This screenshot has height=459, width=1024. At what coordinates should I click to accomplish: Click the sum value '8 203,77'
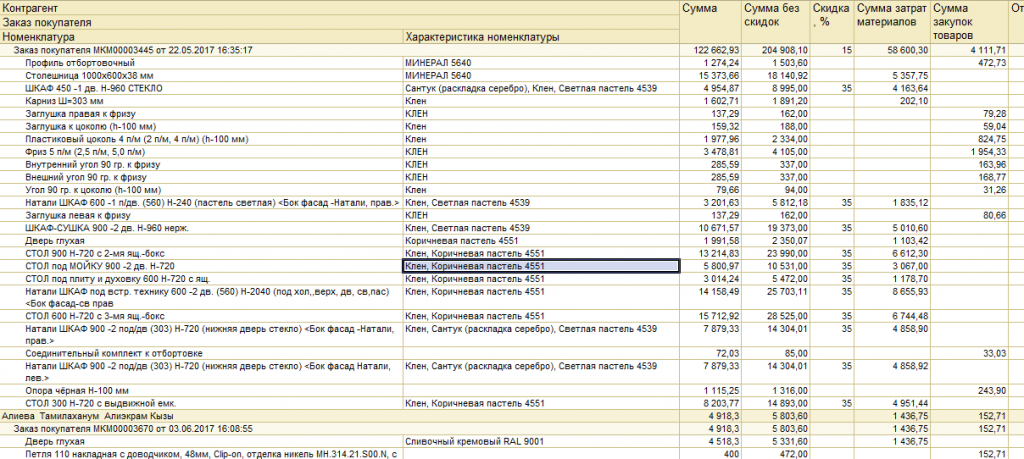724,404
